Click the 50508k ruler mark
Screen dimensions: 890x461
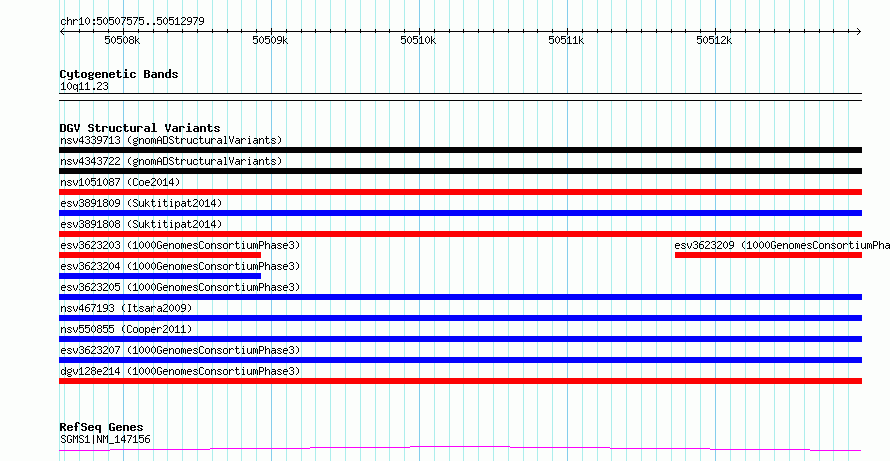(122, 40)
